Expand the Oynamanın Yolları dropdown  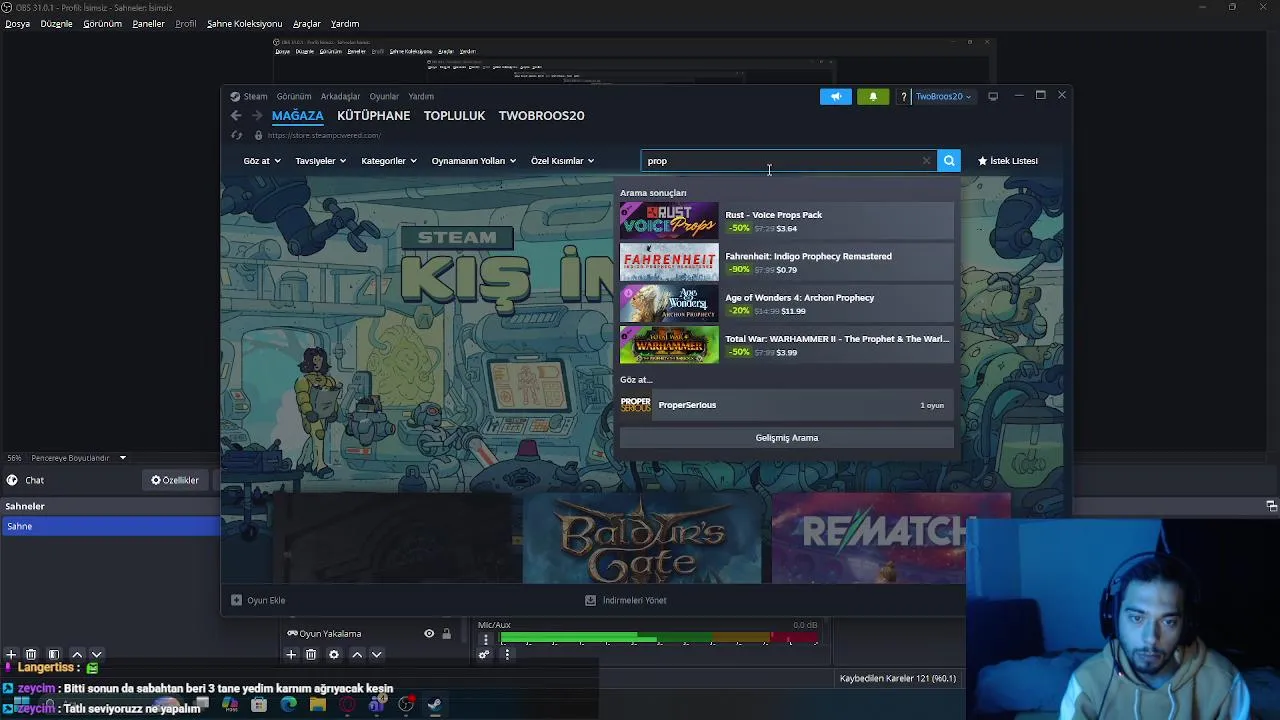[474, 161]
